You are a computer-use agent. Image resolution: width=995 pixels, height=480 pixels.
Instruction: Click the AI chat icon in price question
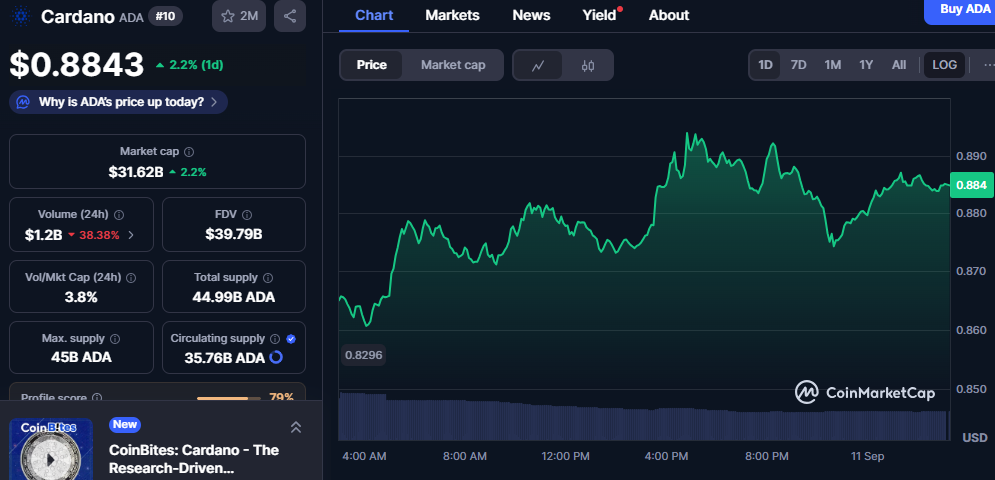click(23, 102)
